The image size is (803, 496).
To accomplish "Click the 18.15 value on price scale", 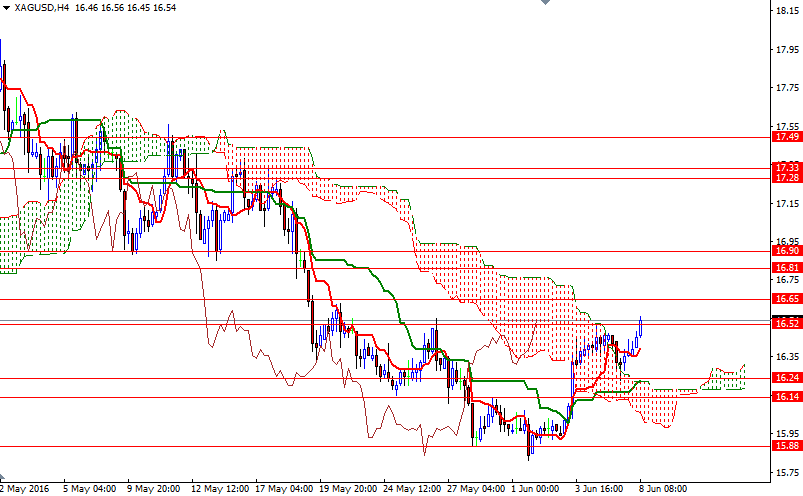I will (786, 12).
